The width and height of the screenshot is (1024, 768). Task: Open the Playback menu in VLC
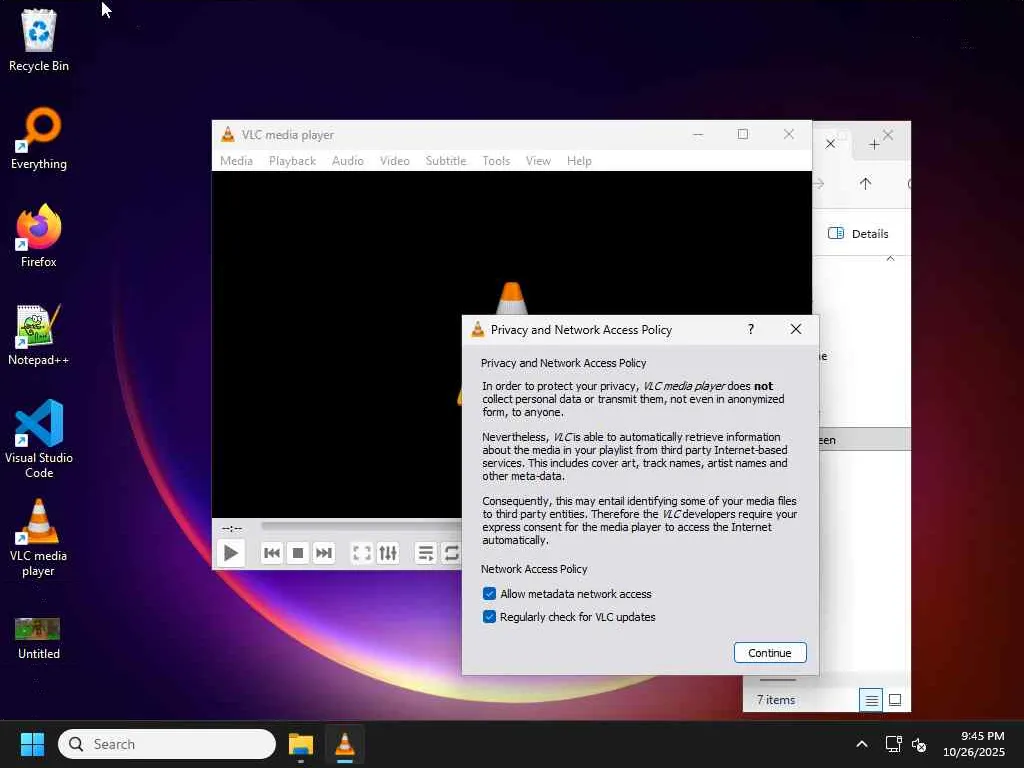[x=293, y=161]
